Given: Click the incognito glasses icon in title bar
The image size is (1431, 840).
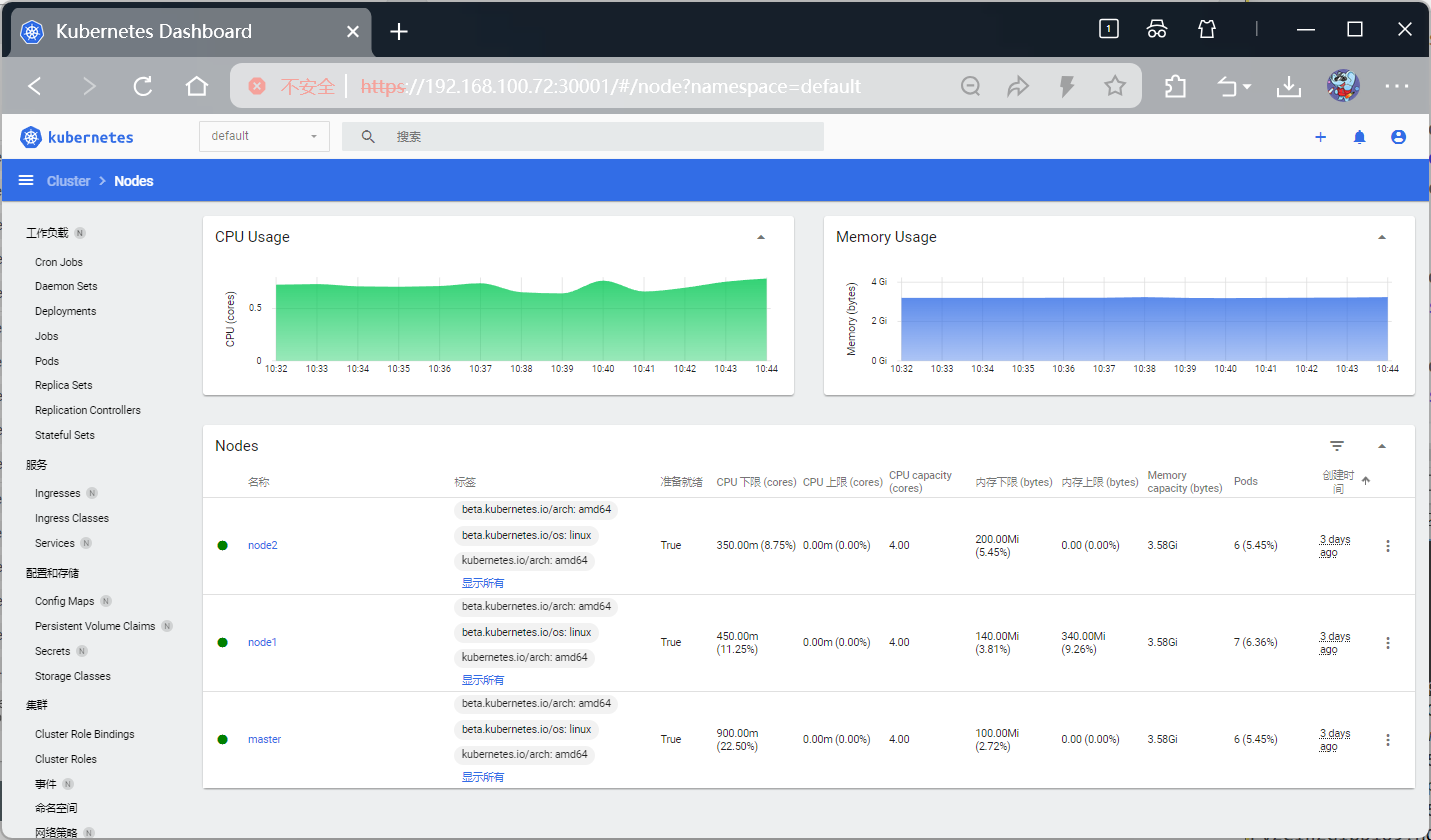Looking at the screenshot, I should pos(1157,29).
